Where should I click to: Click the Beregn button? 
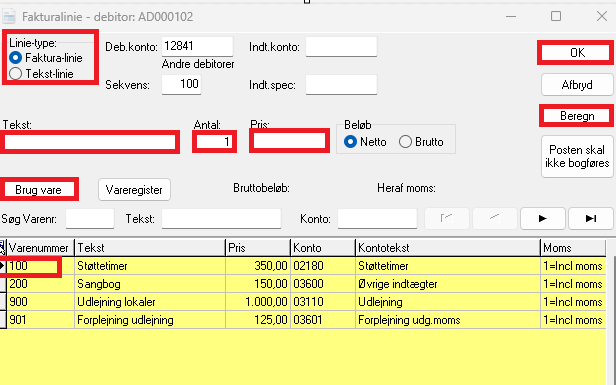577,116
